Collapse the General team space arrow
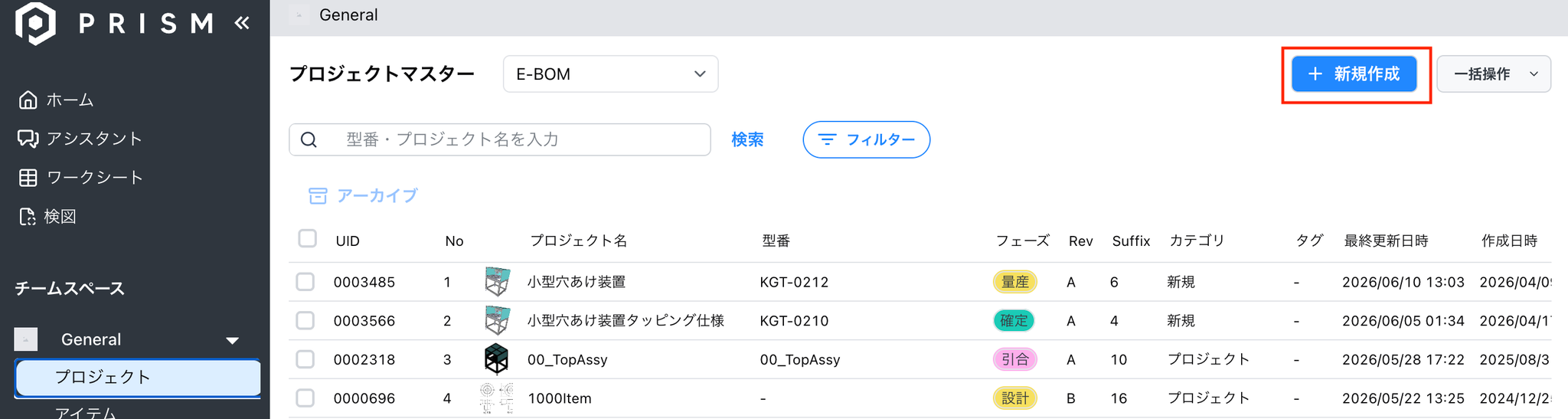 coord(233,340)
